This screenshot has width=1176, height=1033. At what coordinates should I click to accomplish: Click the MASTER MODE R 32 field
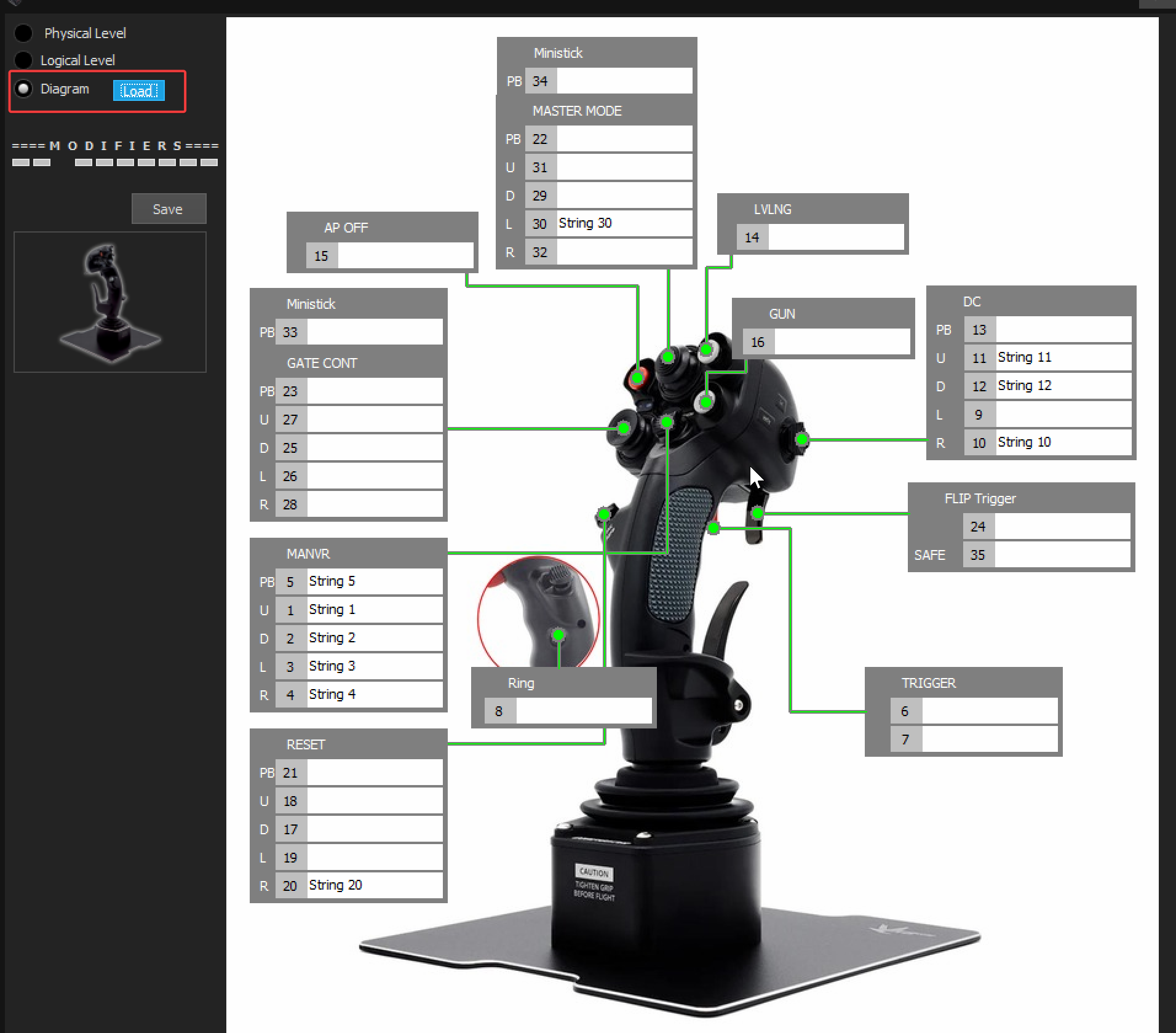click(x=624, y=252)
